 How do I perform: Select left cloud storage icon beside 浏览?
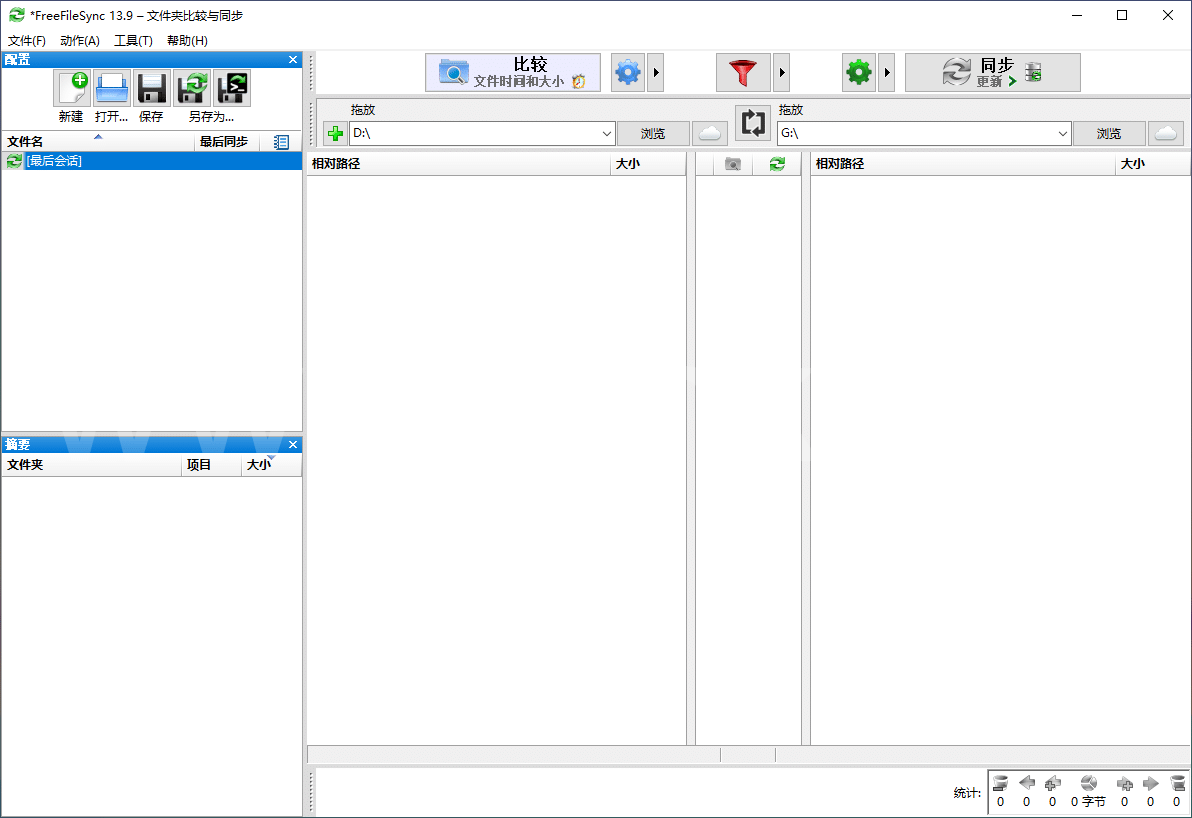[710, 133]
